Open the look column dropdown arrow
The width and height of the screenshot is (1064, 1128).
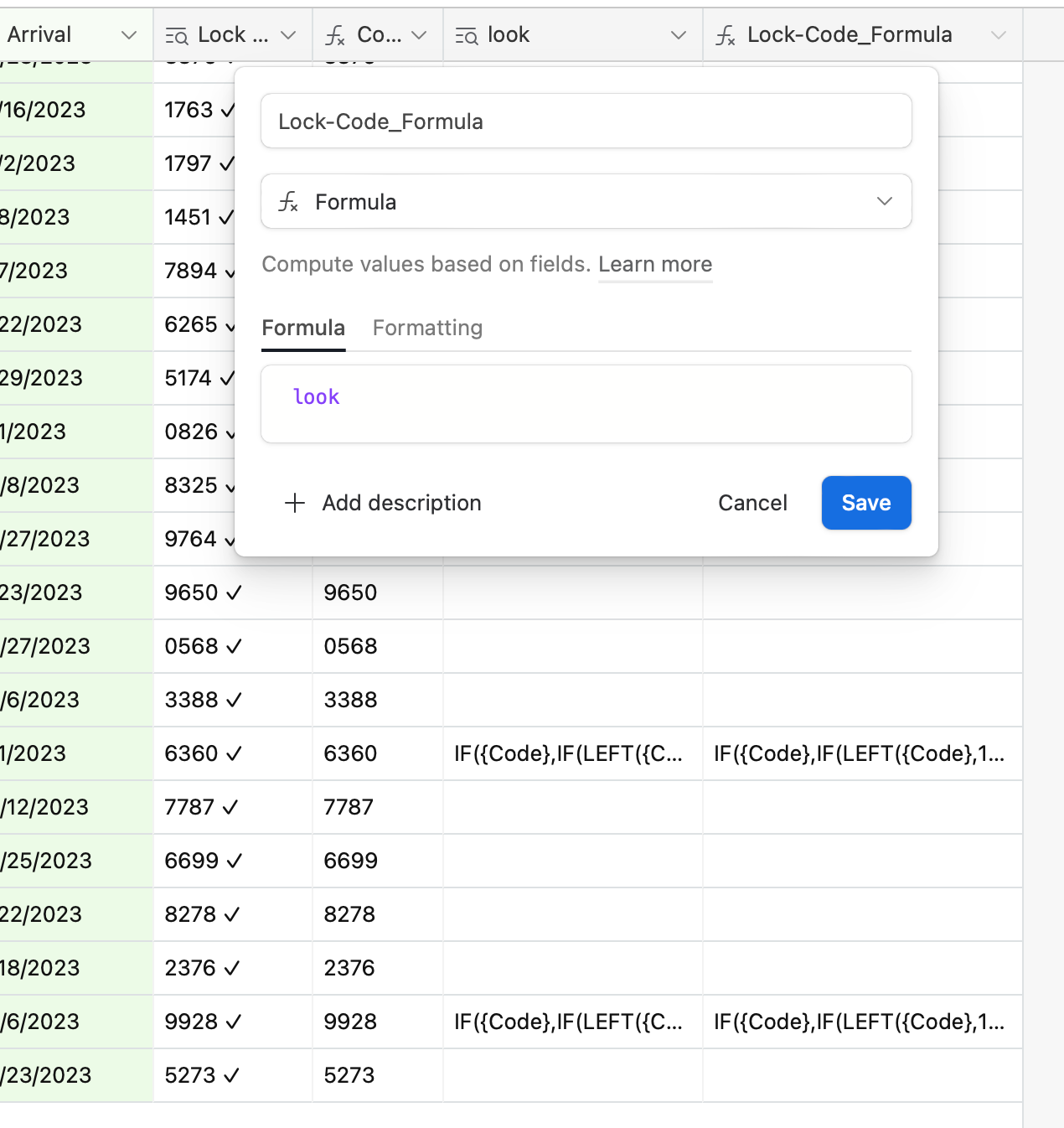679,35
